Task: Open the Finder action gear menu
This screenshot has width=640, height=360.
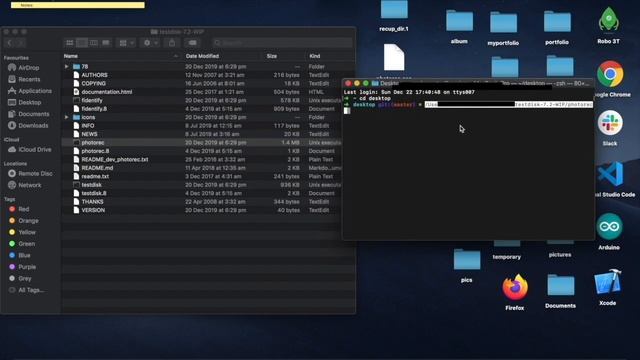Action: tap(150, 43)
